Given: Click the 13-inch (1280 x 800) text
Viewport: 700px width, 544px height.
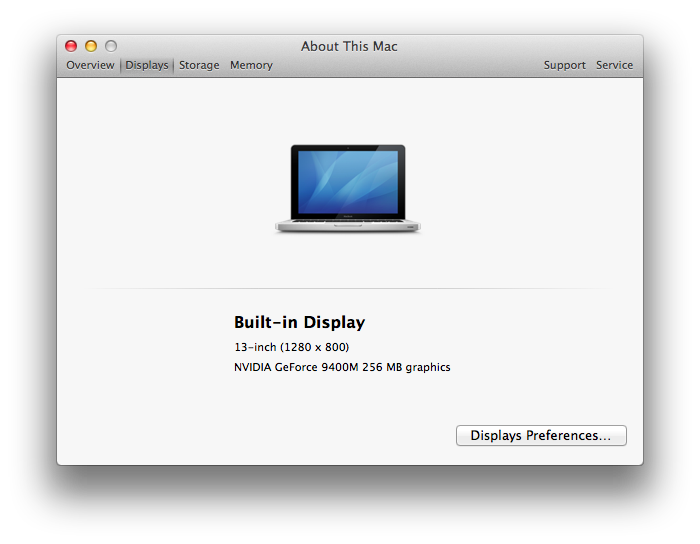Looking at the screenshot, I should 292,347.
